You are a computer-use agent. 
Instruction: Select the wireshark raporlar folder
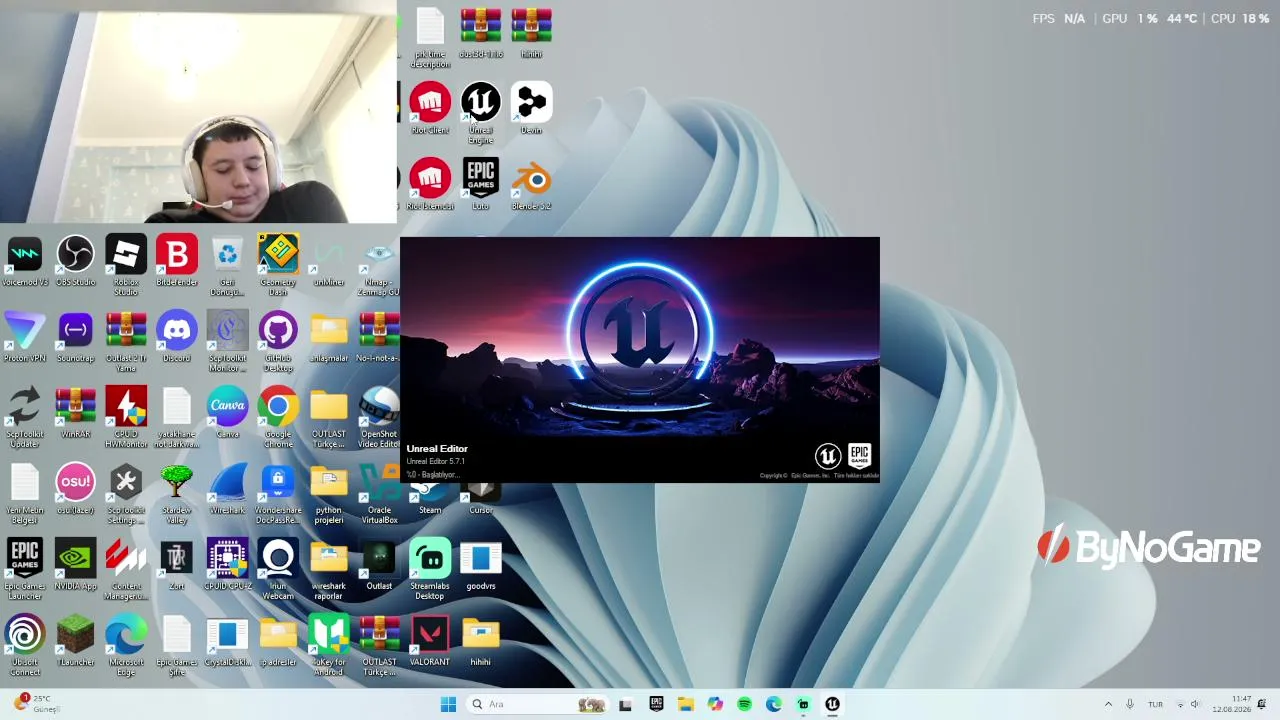[329, 570]
